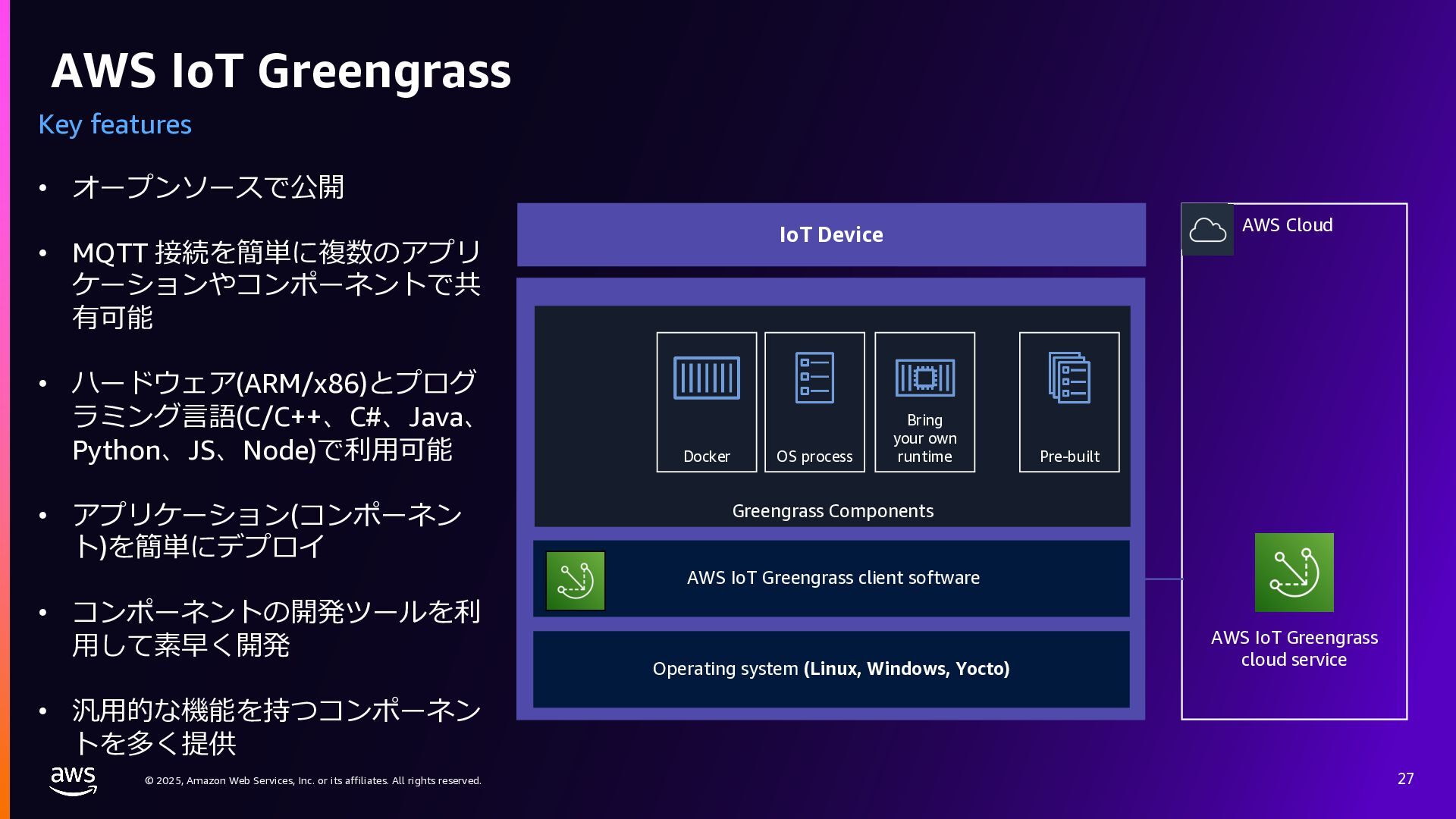Viewport: 1456px width, 819px height.
Task: Click the AWS logo in footer
Action: [73, 780]
